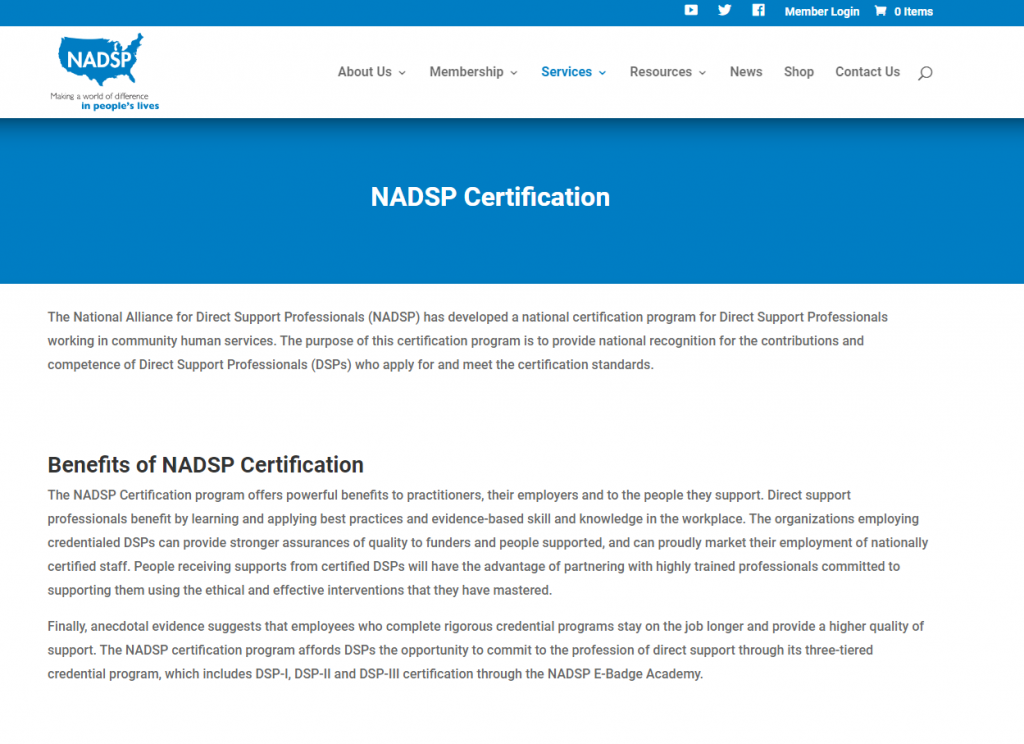
Task: Click the NADSP Certification page heading
Action: (490, 197)
